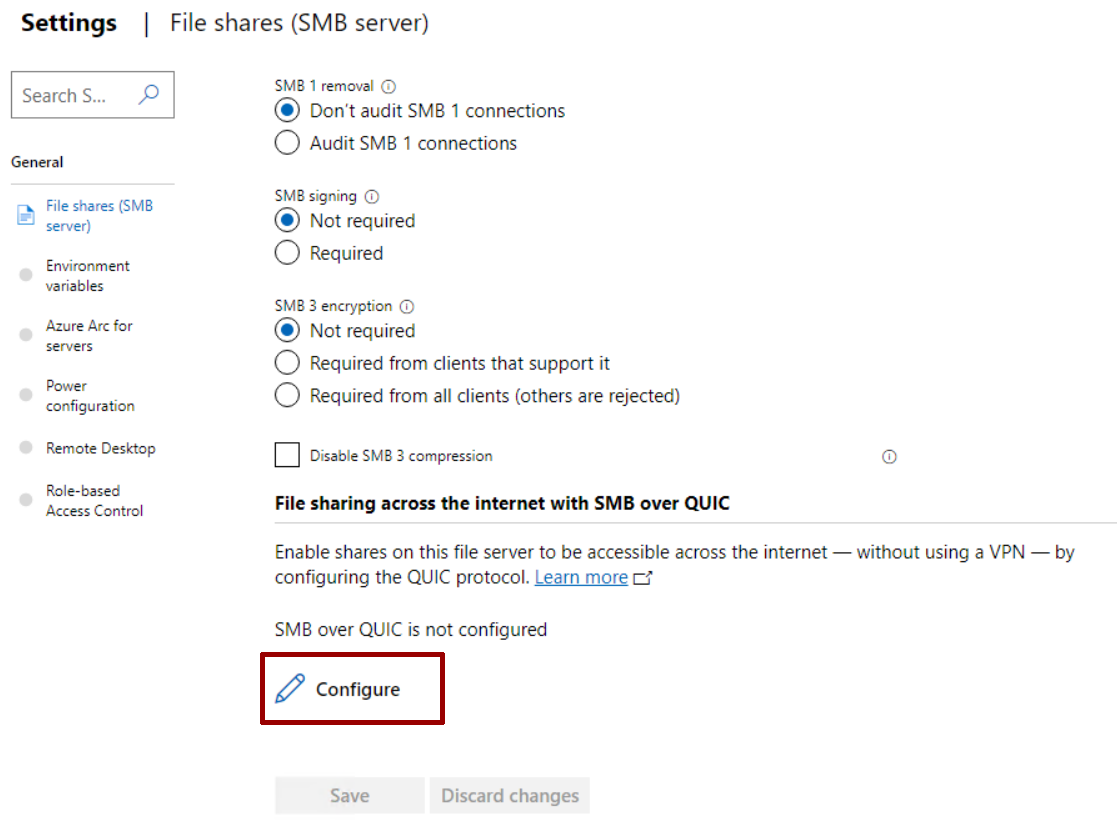
Task: Open the SMB 1 removal info tooltip
Action: tap(388, 86)
